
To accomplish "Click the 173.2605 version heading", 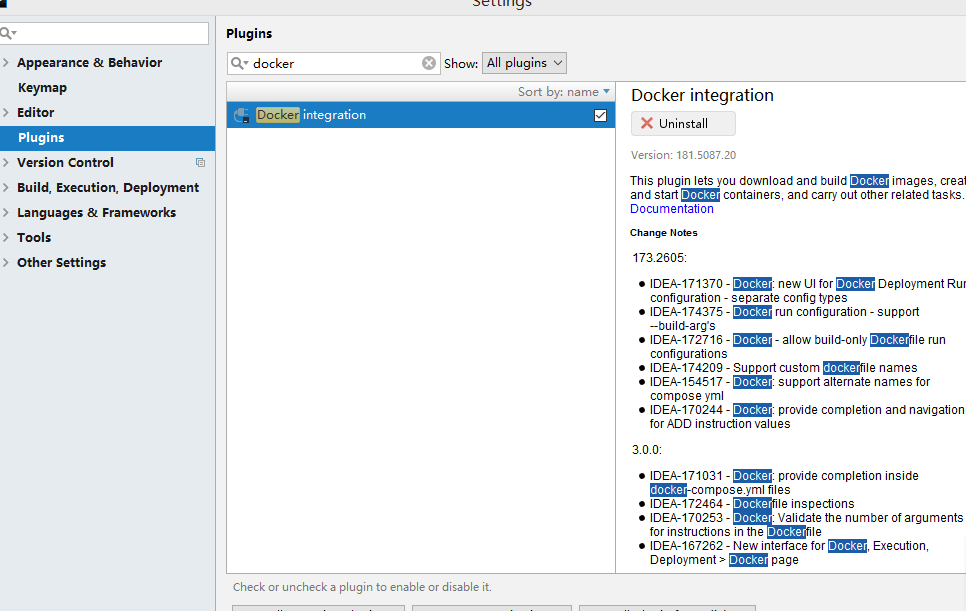I will tap(659, 257).
